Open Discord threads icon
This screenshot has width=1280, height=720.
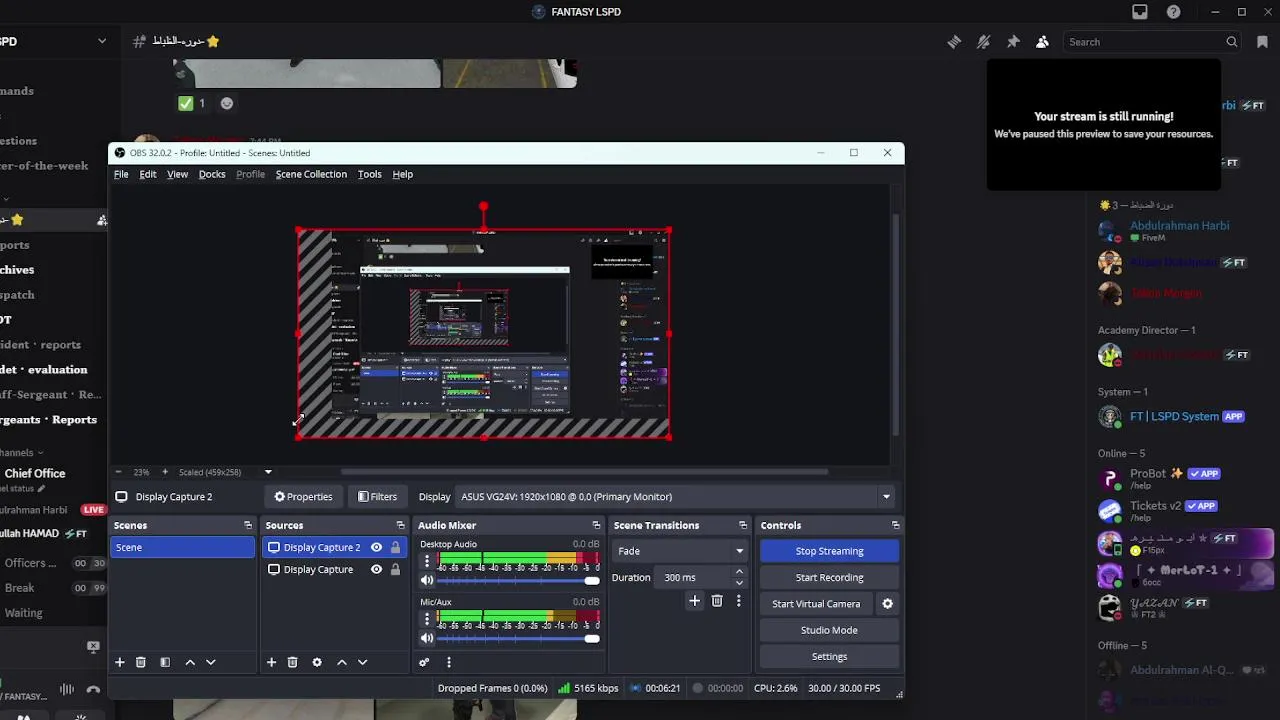pos(954,42)
